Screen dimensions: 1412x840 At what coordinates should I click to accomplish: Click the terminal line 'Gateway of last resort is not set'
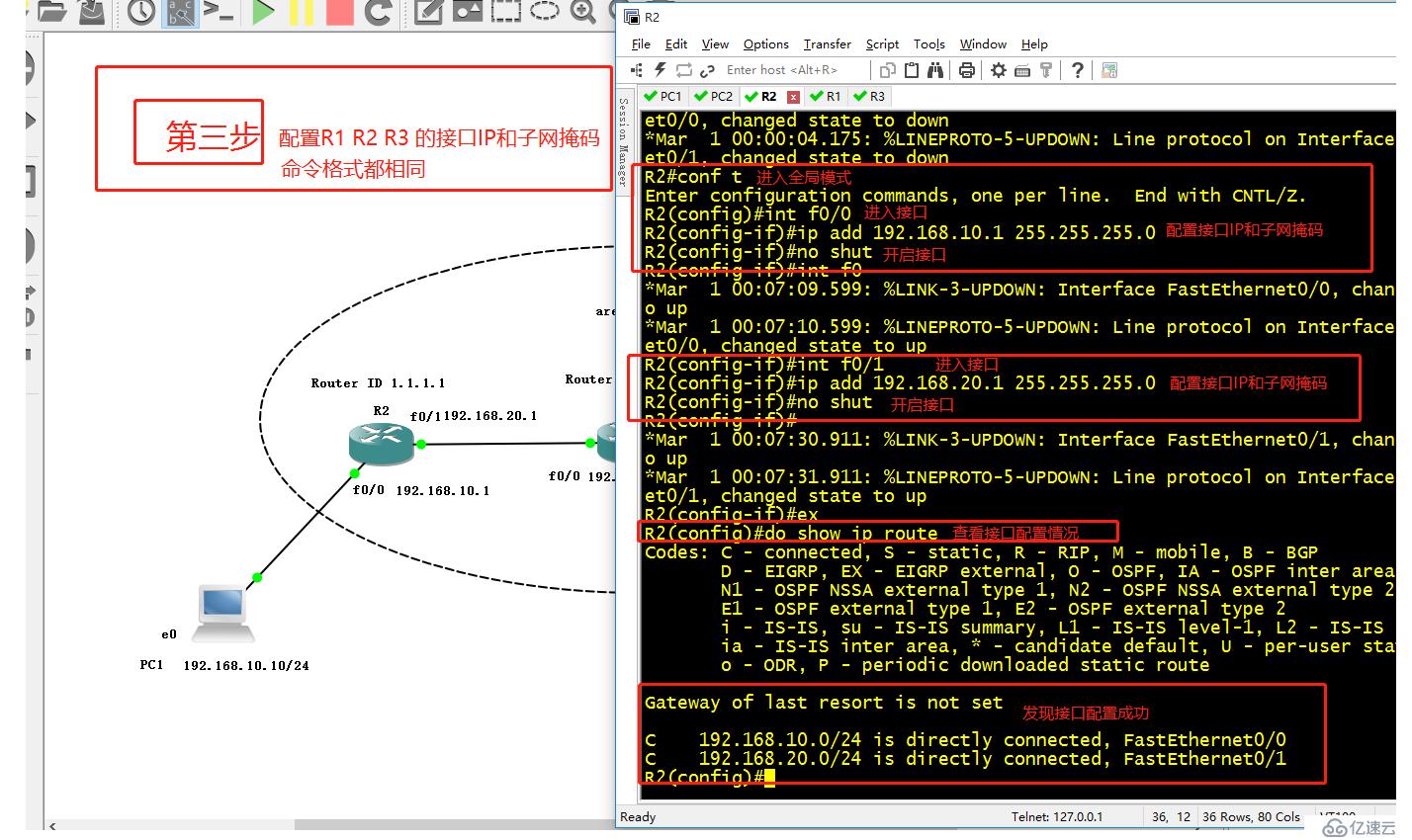tap(824, 703)
